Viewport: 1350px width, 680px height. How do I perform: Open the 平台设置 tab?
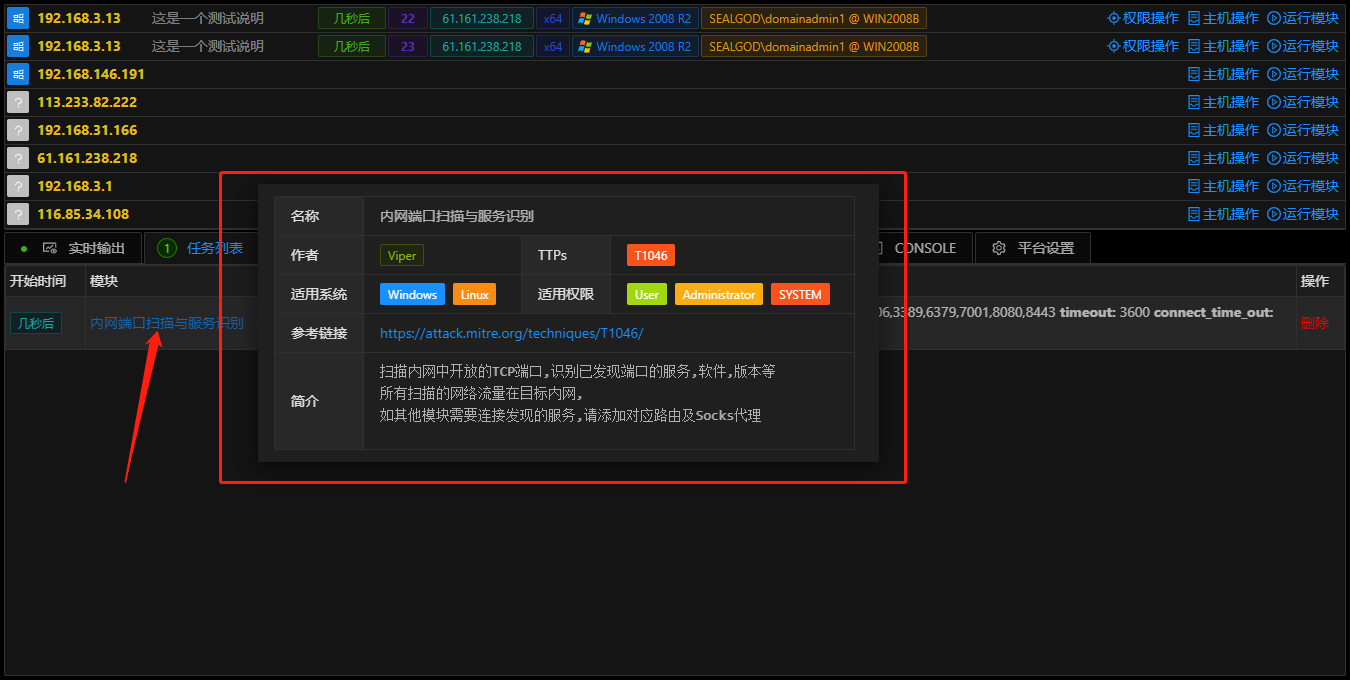(1032, 248)
